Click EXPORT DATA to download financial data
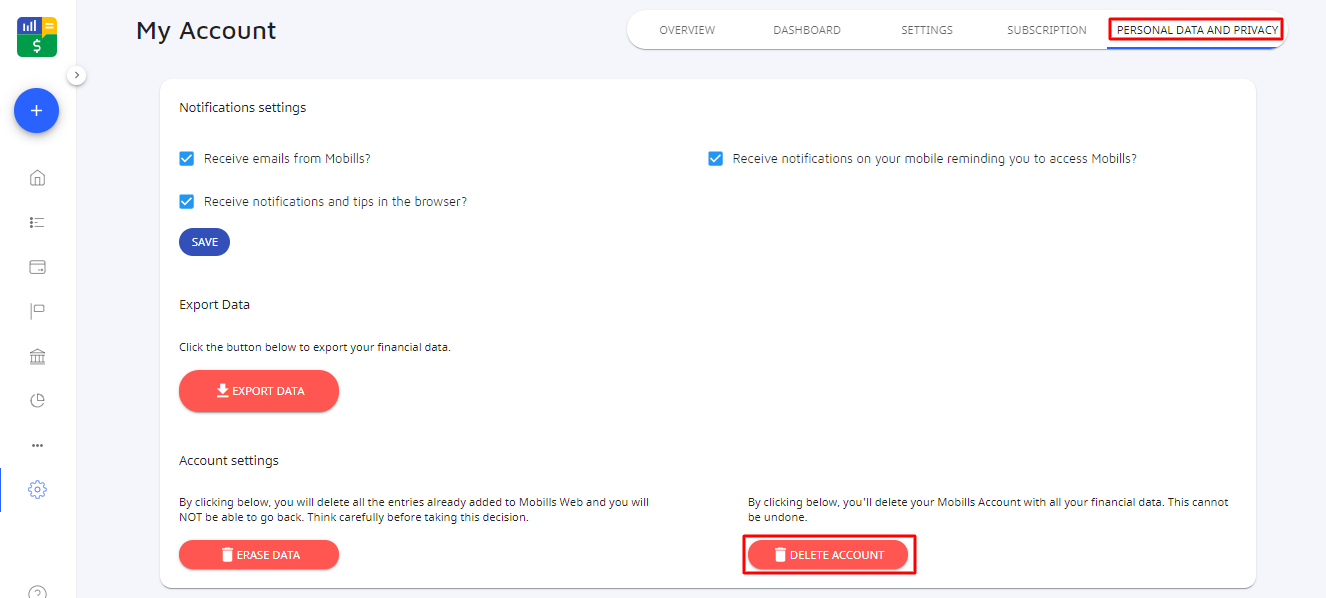Screen dimensions: 1326x598 point(258,391)
